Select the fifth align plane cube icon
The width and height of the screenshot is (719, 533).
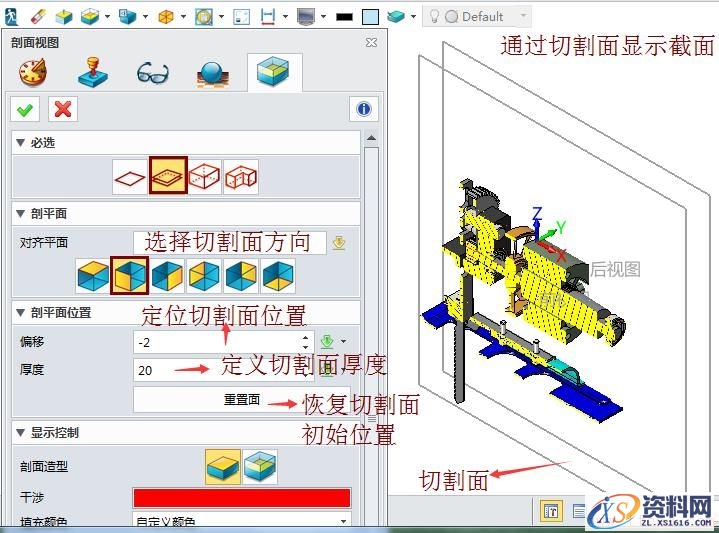(241, 276)
